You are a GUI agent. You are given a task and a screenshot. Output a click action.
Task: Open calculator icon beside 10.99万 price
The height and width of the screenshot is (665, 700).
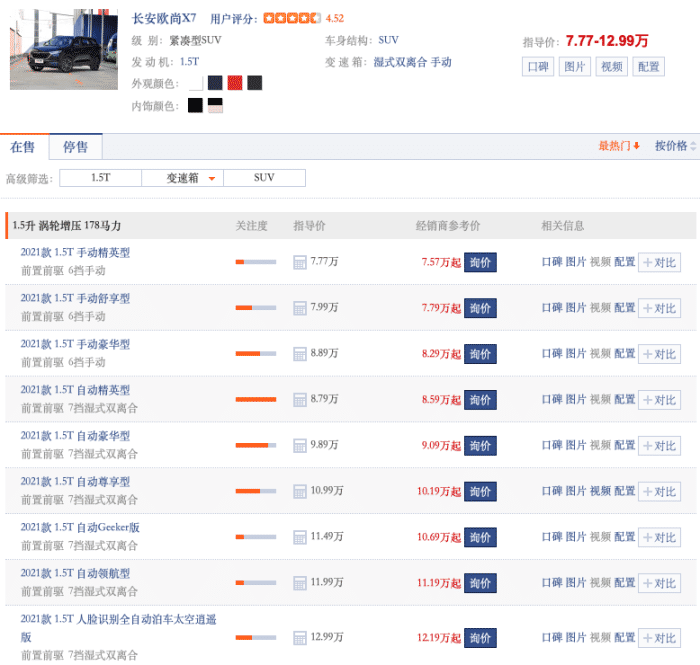coord(300,491)
